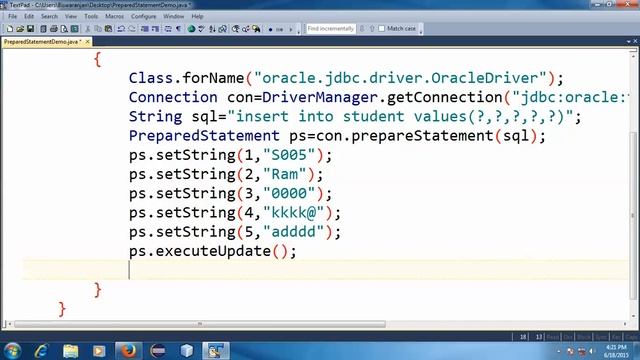The height and width of the screenshot is (360, 640).
Task: Click the Sort toolbar icon
Action: click(212, 29)
